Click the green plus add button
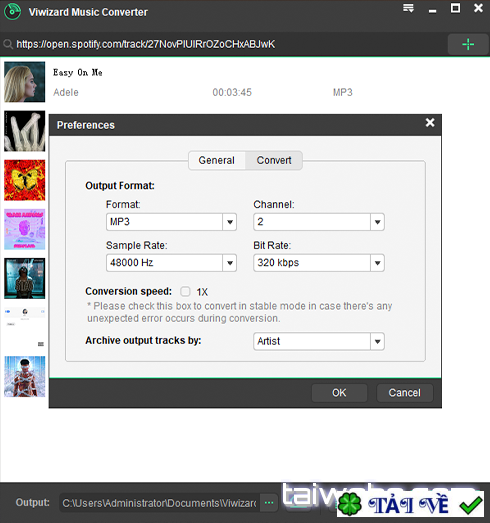Image resolution: width=490 pixels, height=523 pixels. (468, 44)
